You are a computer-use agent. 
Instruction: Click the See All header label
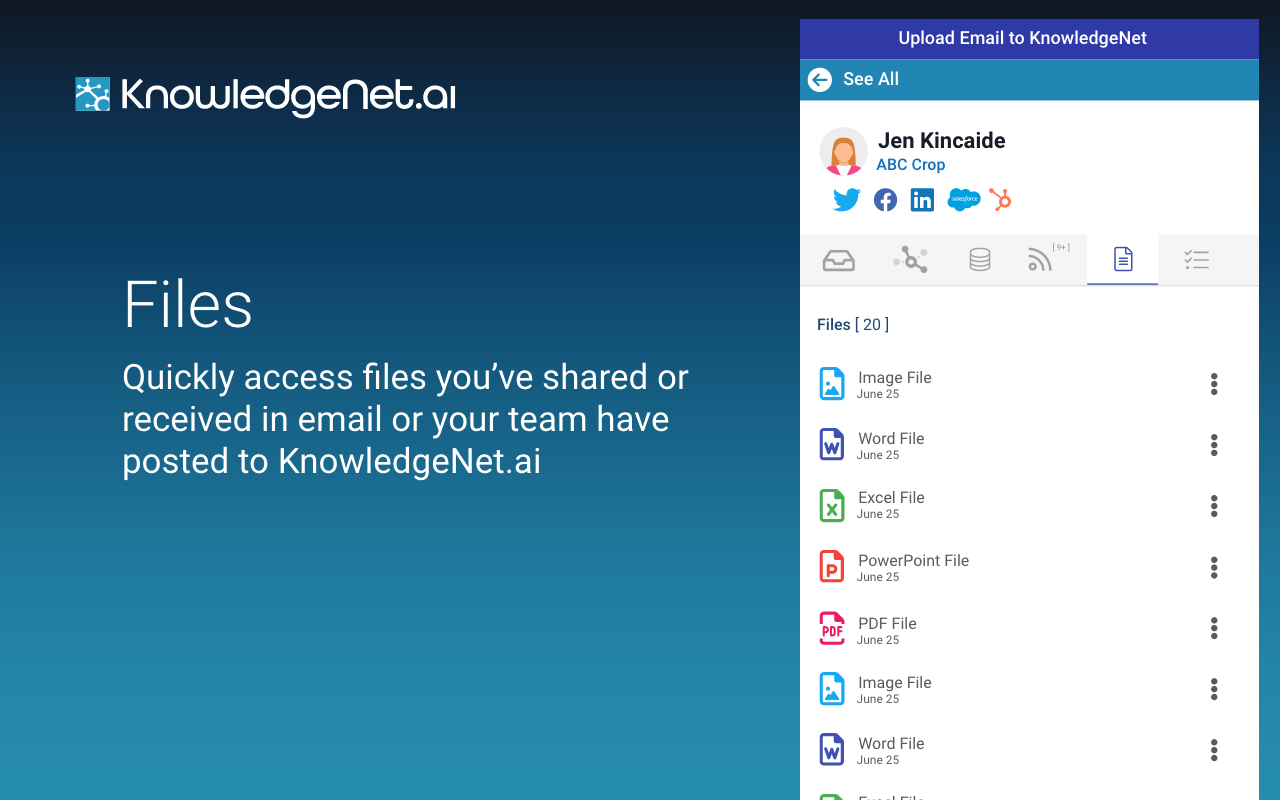[871, 79]
